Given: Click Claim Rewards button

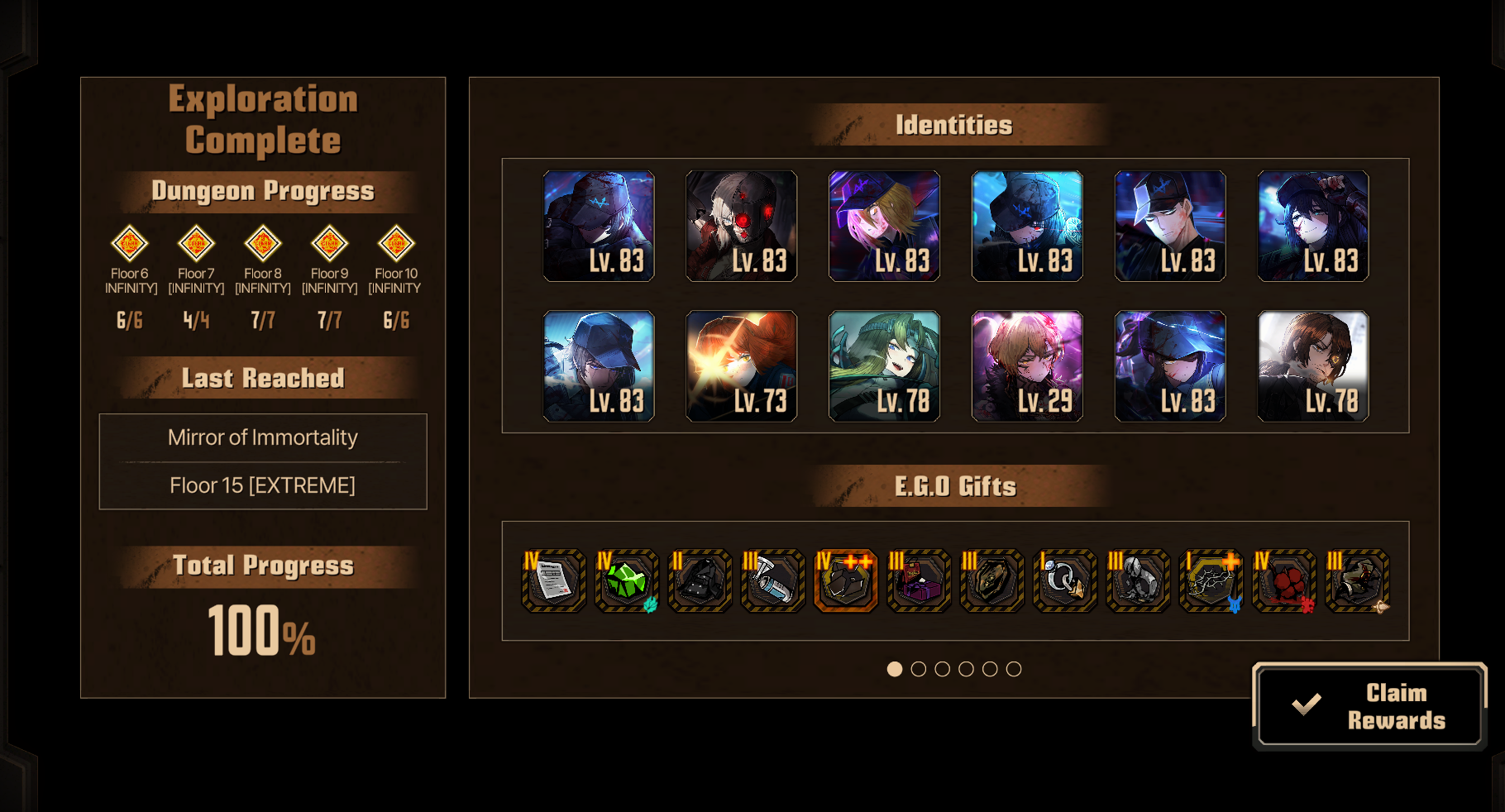Looking at the screenshot, I should click(x=1369, y=706).
